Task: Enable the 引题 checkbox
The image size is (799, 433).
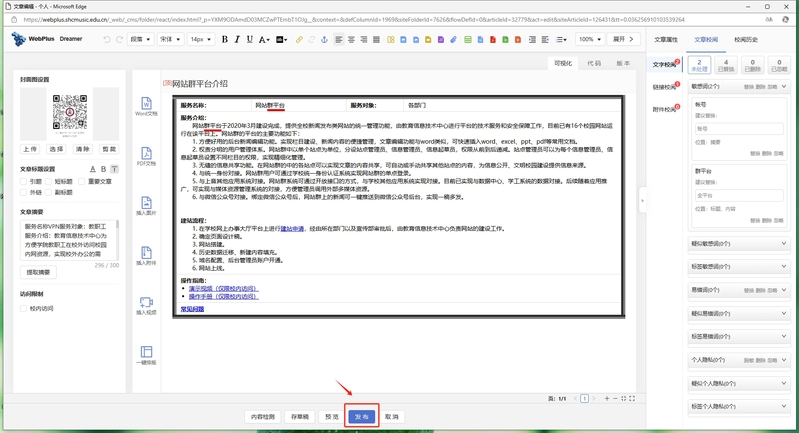Action: click(25, 181)
